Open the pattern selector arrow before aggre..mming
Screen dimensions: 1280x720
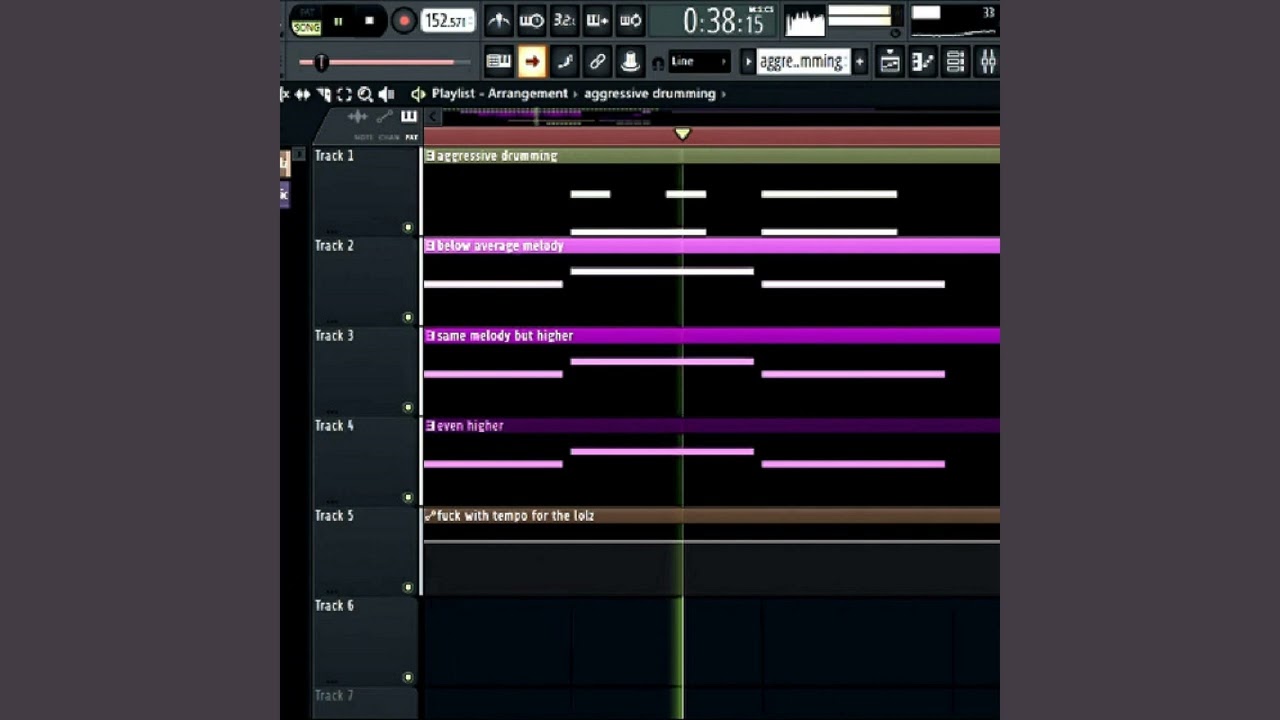(x=747, y=62)
